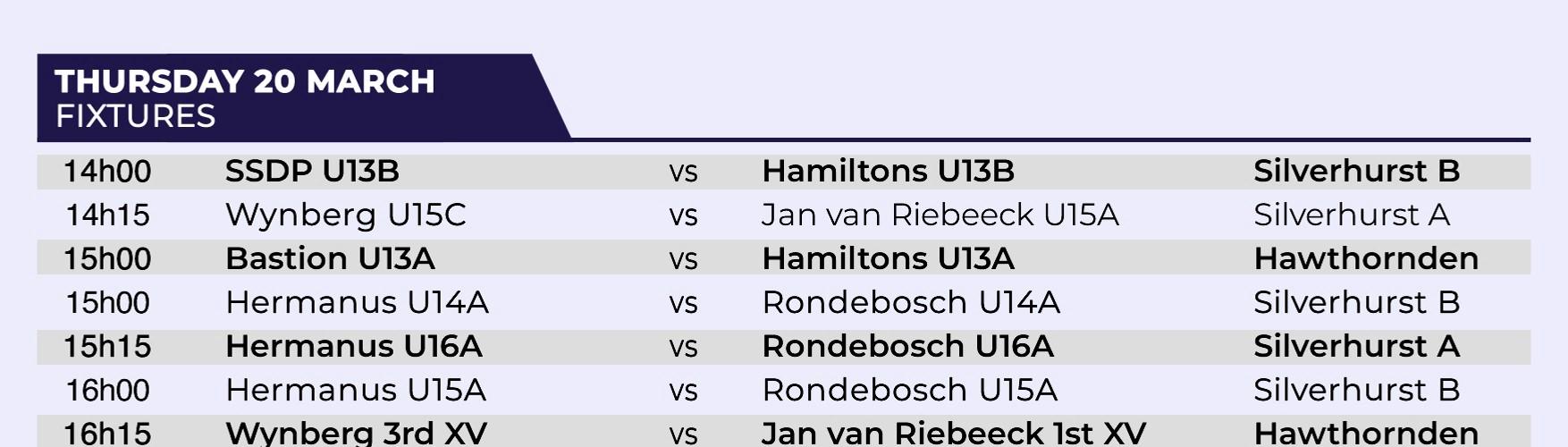Select Hermanus U15A team entry
The height and width of the screenshot is (447, 1568).
pos(355,390)
